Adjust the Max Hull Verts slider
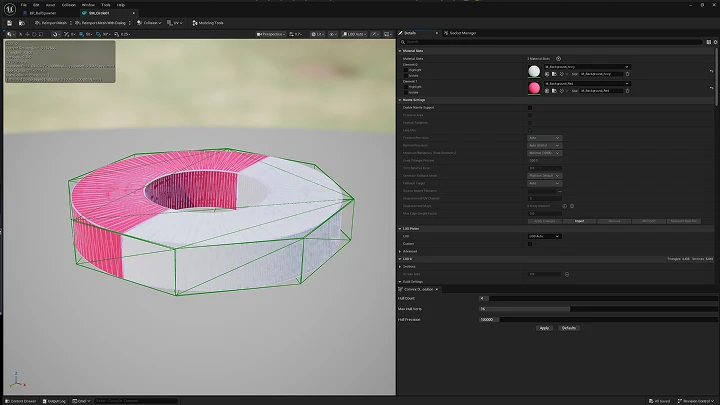Image resolution: width=720 pixels, height=405 pixels. coord(598,309)
